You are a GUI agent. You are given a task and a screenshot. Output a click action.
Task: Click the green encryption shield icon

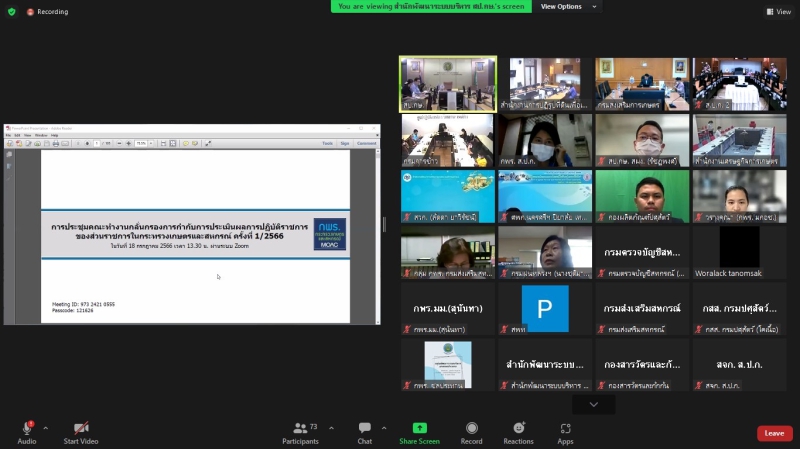[10, 12]
